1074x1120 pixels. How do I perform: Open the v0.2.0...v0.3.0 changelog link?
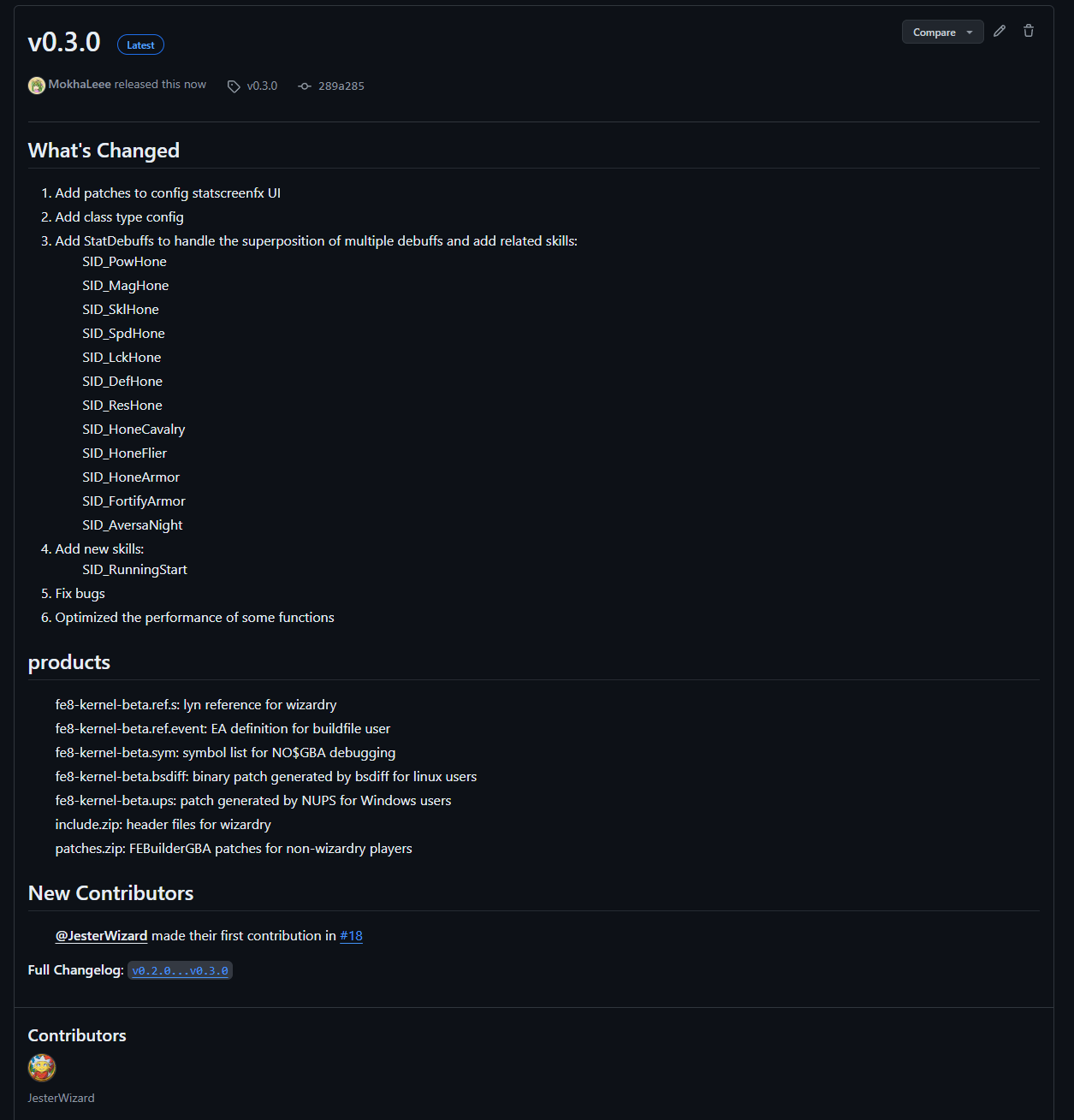tap(180, 971)
